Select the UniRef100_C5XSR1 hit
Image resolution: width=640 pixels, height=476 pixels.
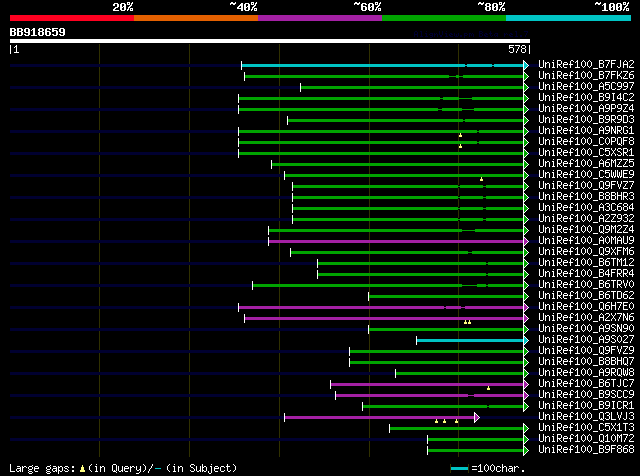pos(586,153)
